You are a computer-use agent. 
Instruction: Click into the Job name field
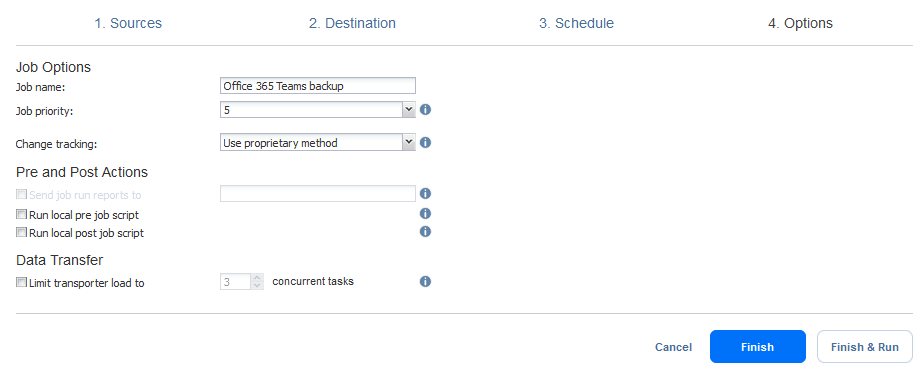318,86
